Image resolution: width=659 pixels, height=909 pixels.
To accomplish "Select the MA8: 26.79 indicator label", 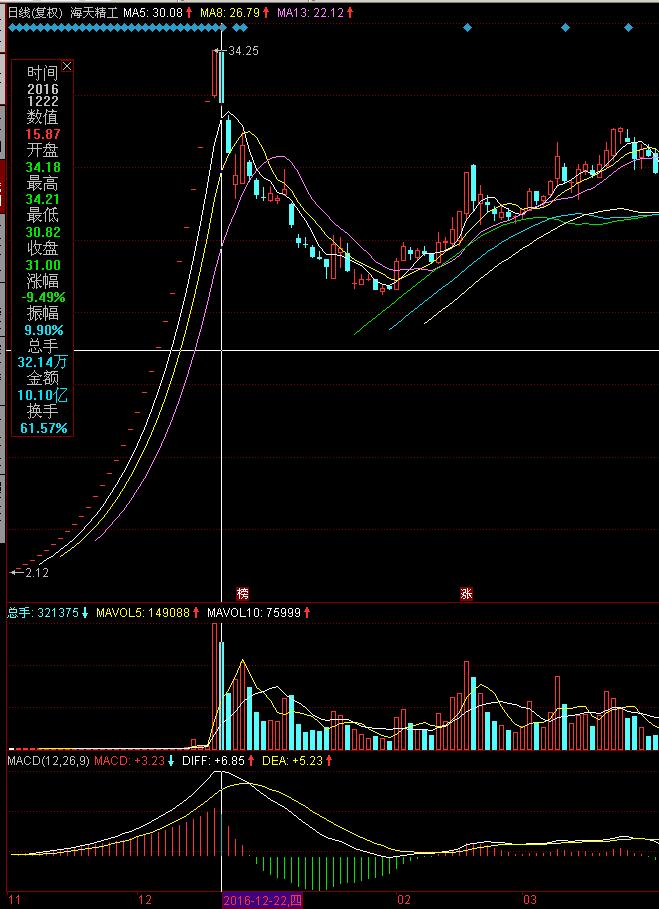I will pos(230,13).
